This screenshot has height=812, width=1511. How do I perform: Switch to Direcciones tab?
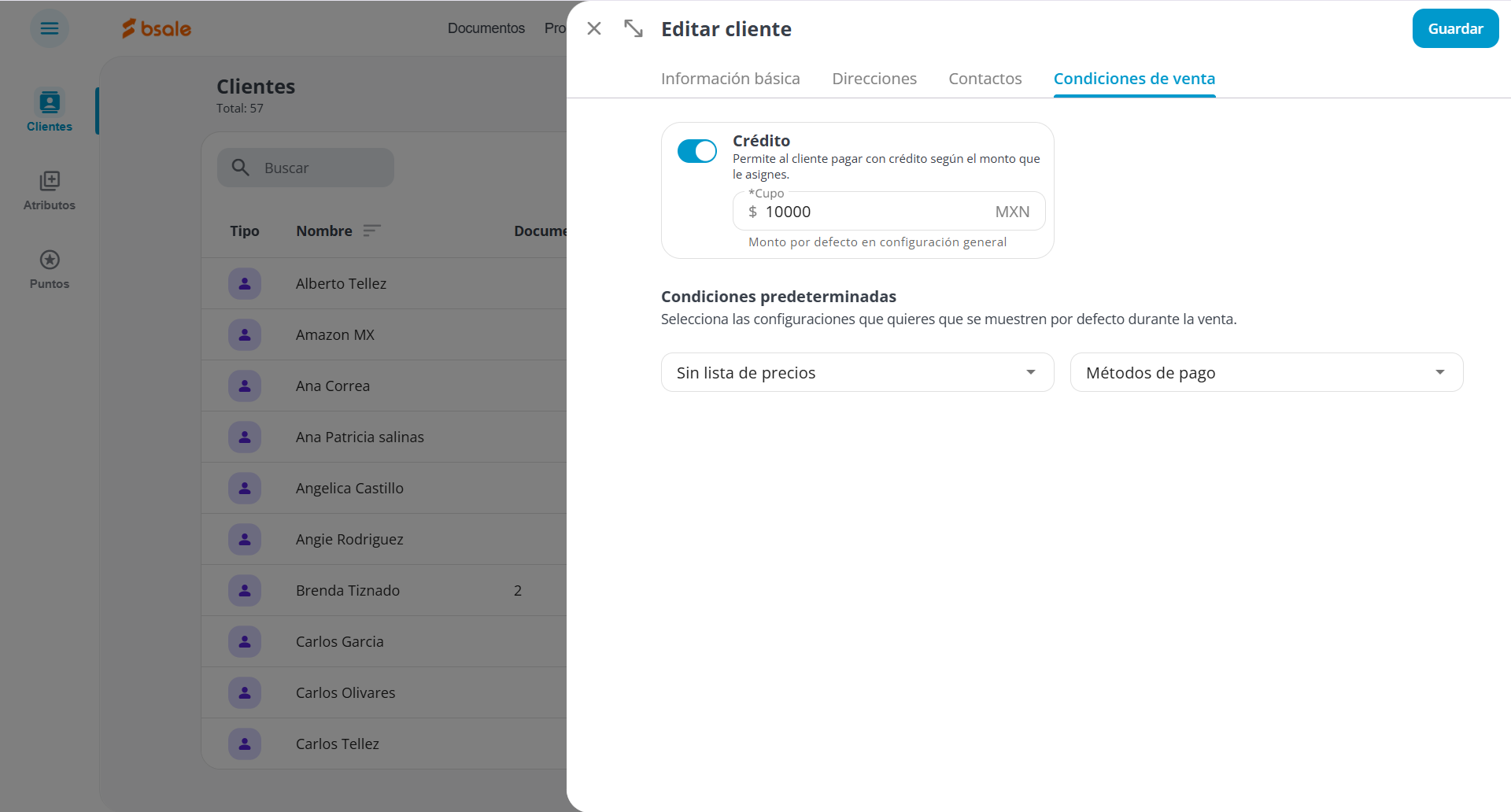[874, 79]
